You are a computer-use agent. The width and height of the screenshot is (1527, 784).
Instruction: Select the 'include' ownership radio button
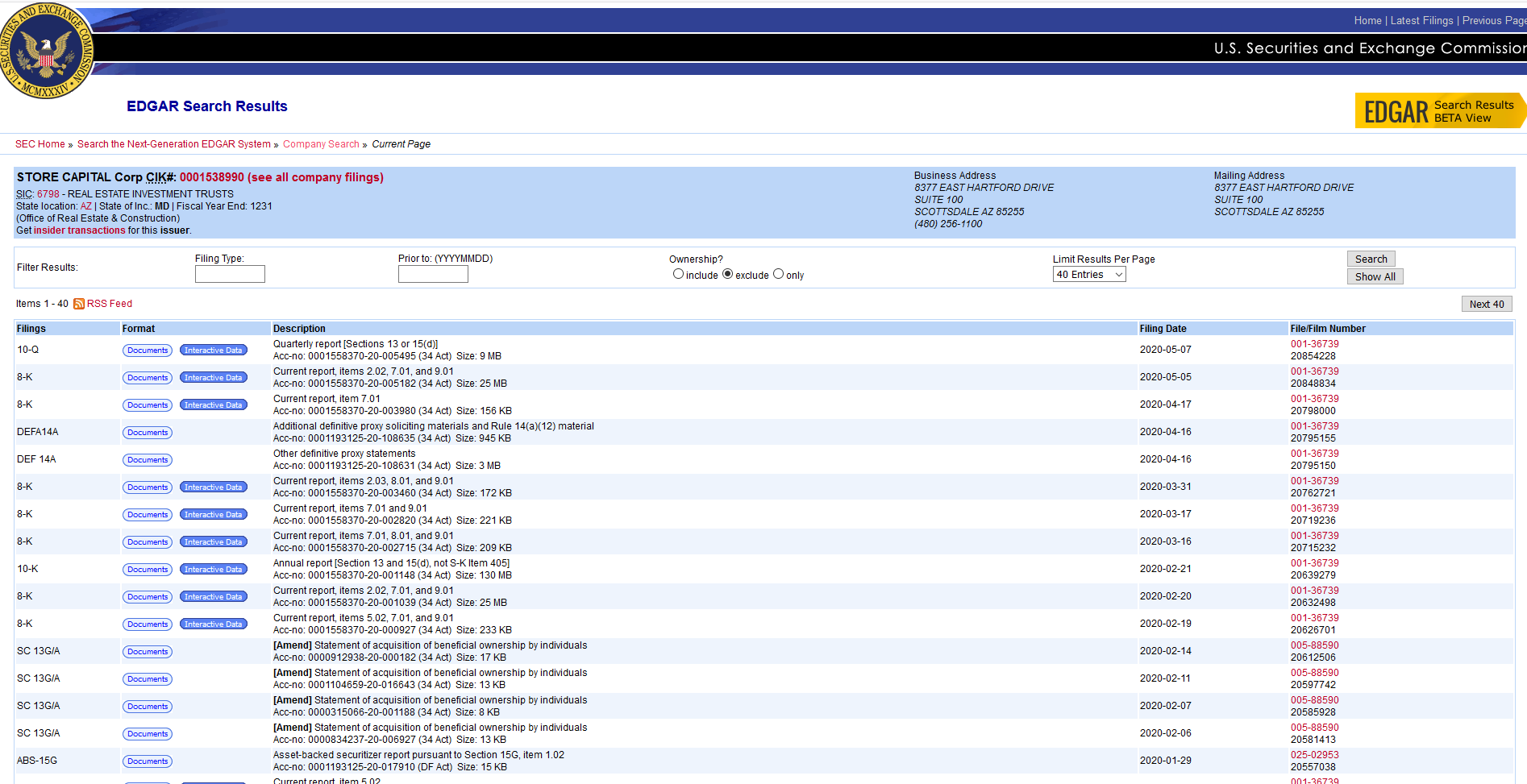pyautogui.click(x=678, y=274)
